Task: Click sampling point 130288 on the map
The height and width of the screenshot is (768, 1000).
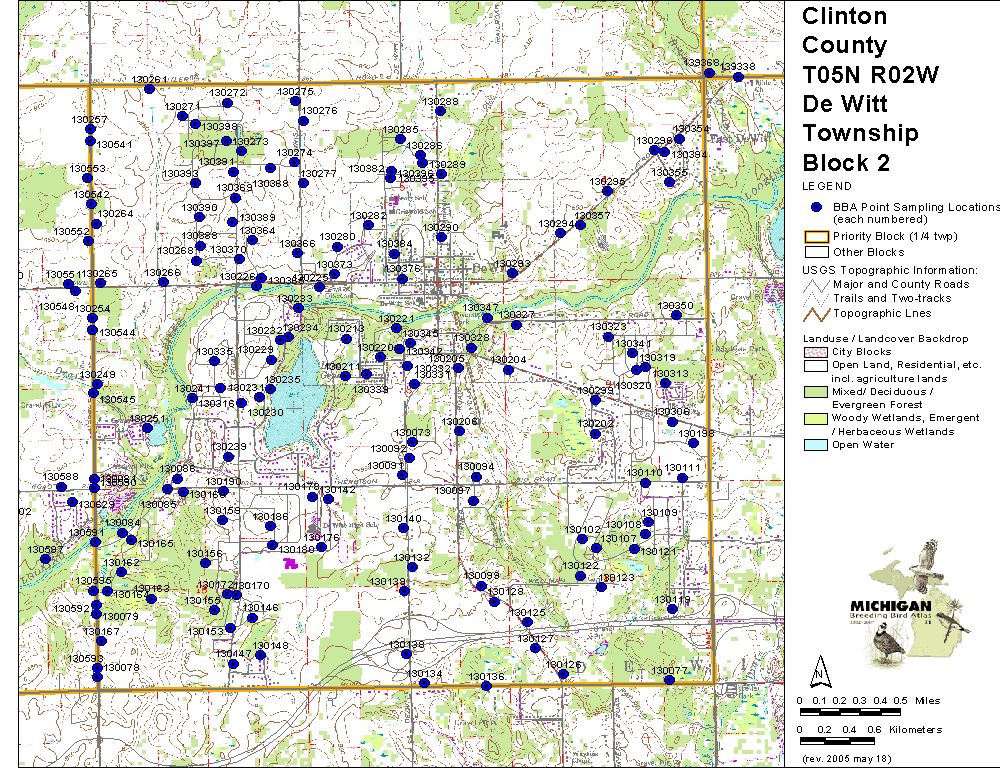Action: tap(441, 112)
